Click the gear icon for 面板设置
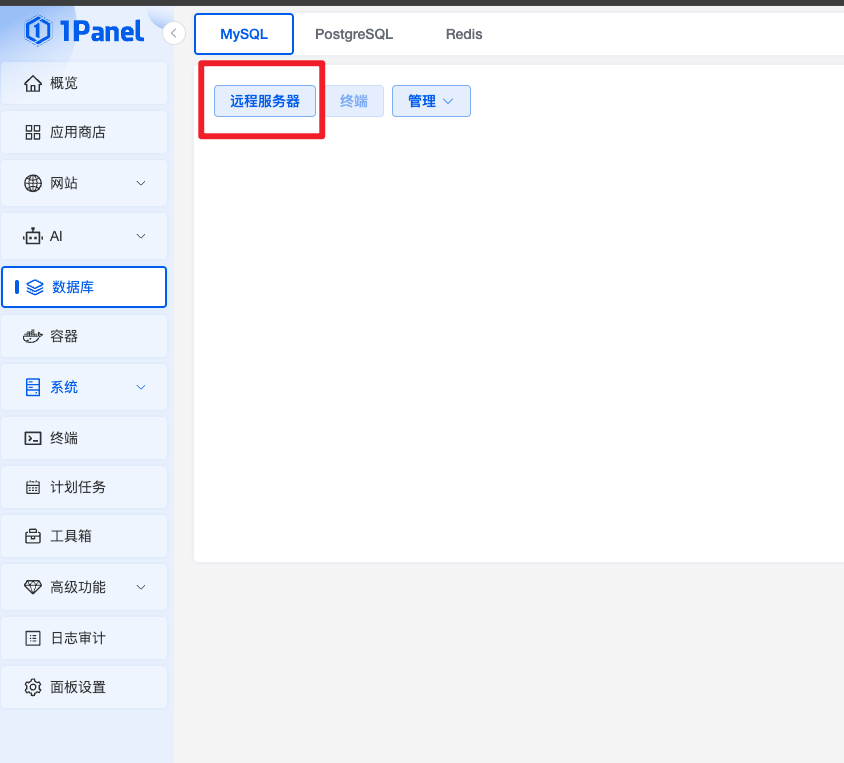844x763 pixels. (33, 687)
